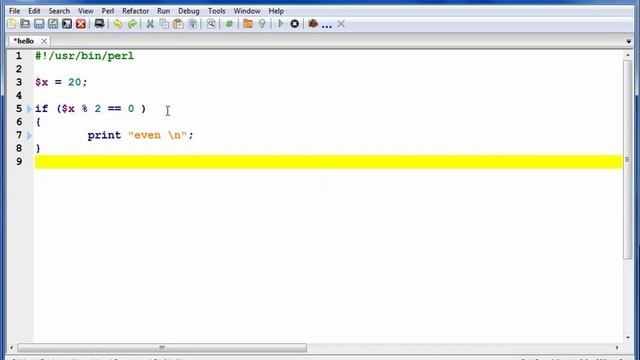This screenshot has height=360, width=640.
Task: Click the value 20 on line 3
Action: (75, 82)
